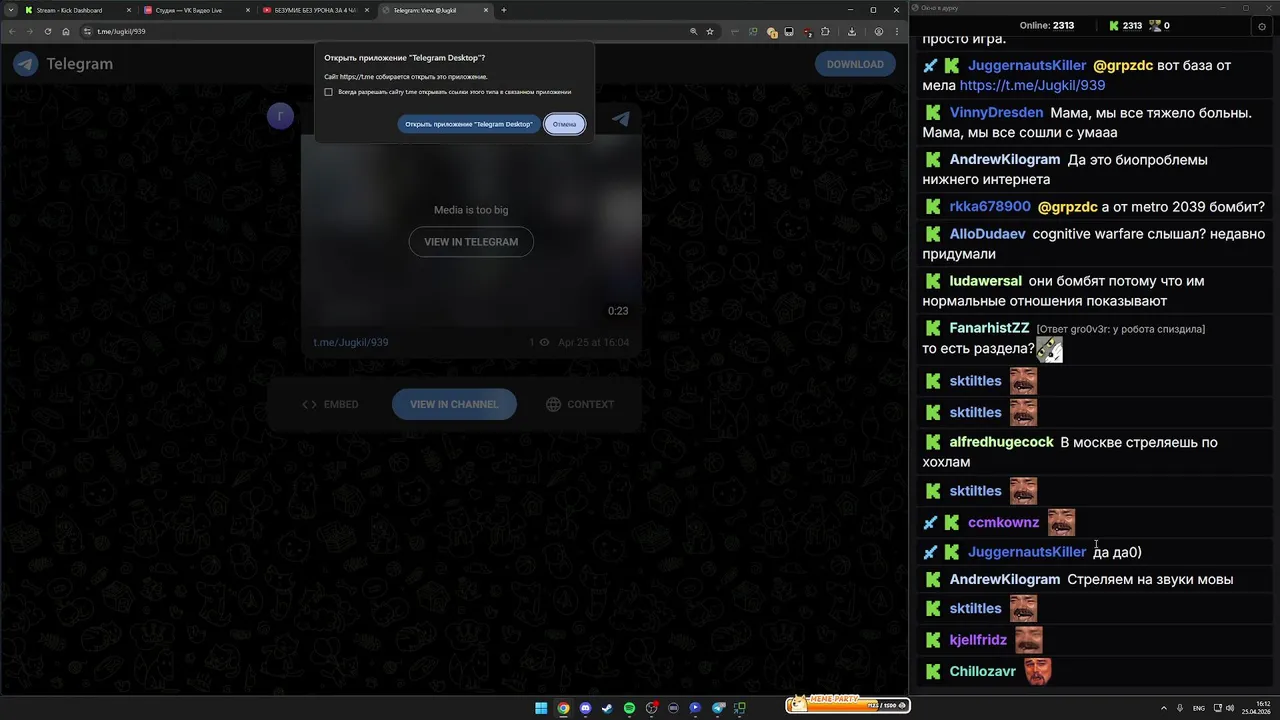This screenshot has height=720, width=1280.
Task: Open the browser downloads icon
Action: pyautogui.click(x=851, y=31)
